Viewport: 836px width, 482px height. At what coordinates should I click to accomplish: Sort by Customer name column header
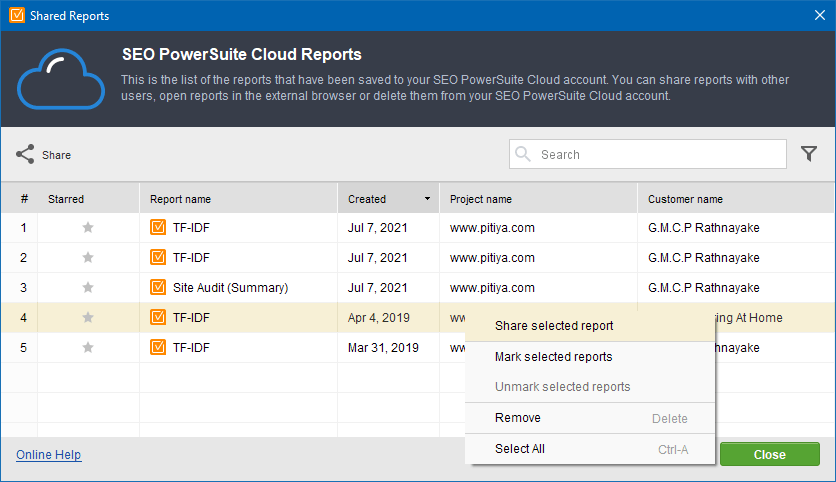coord(736,199)
